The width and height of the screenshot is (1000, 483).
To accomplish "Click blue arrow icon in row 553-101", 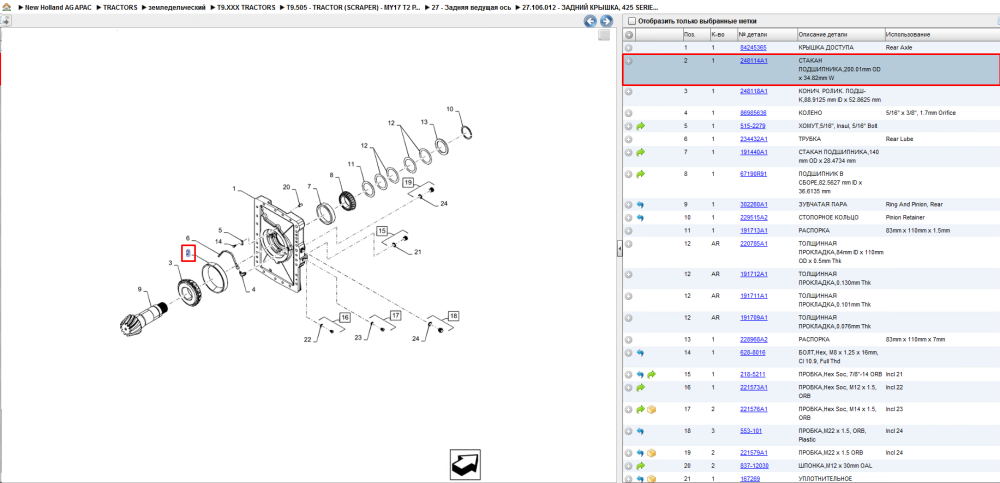I will [640, 431].
